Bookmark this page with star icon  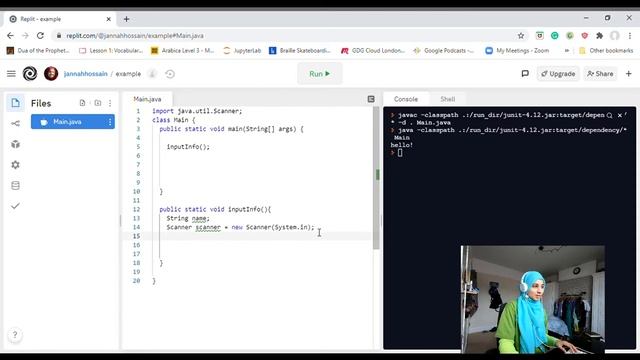coord(521,36)
